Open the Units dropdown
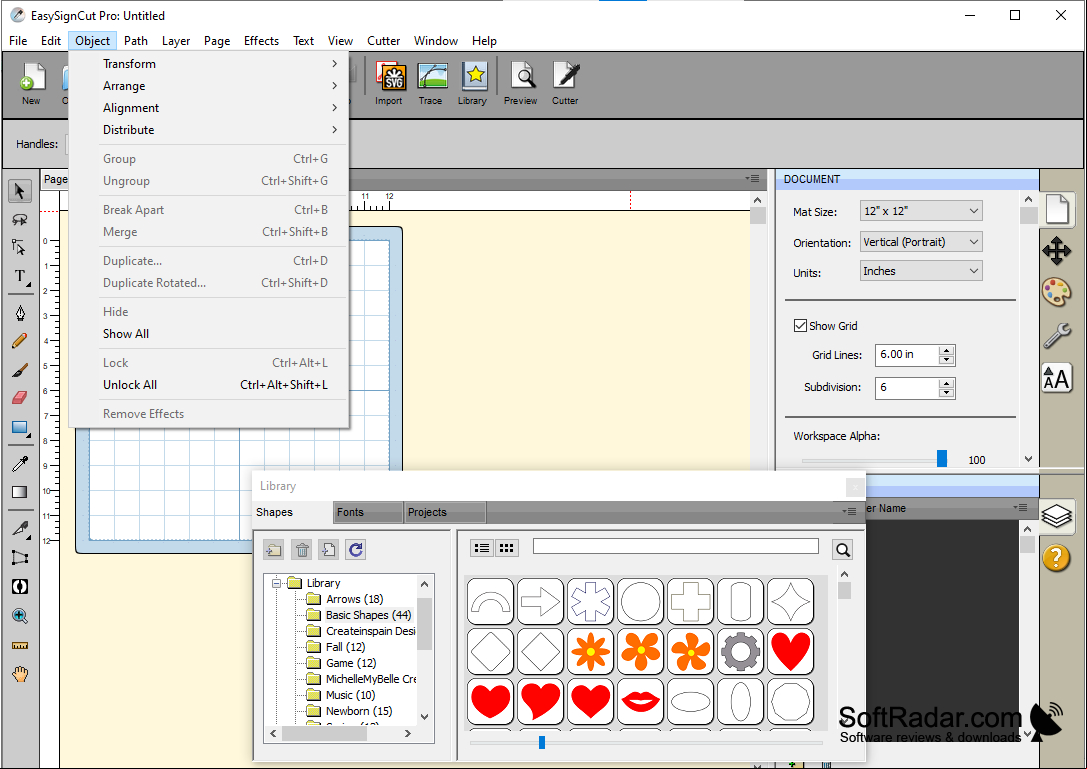 (x=921, y=271)
